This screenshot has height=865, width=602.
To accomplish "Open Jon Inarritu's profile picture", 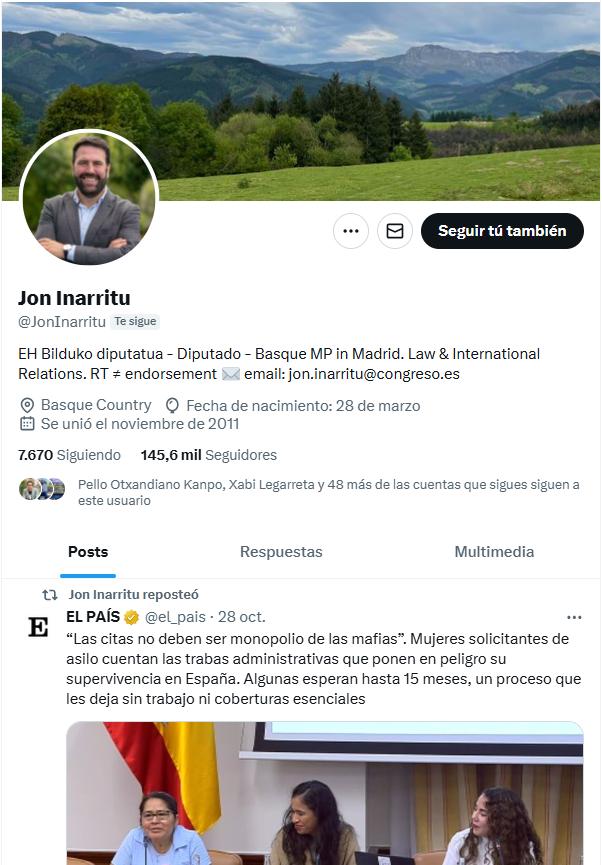I will [89, 199].
